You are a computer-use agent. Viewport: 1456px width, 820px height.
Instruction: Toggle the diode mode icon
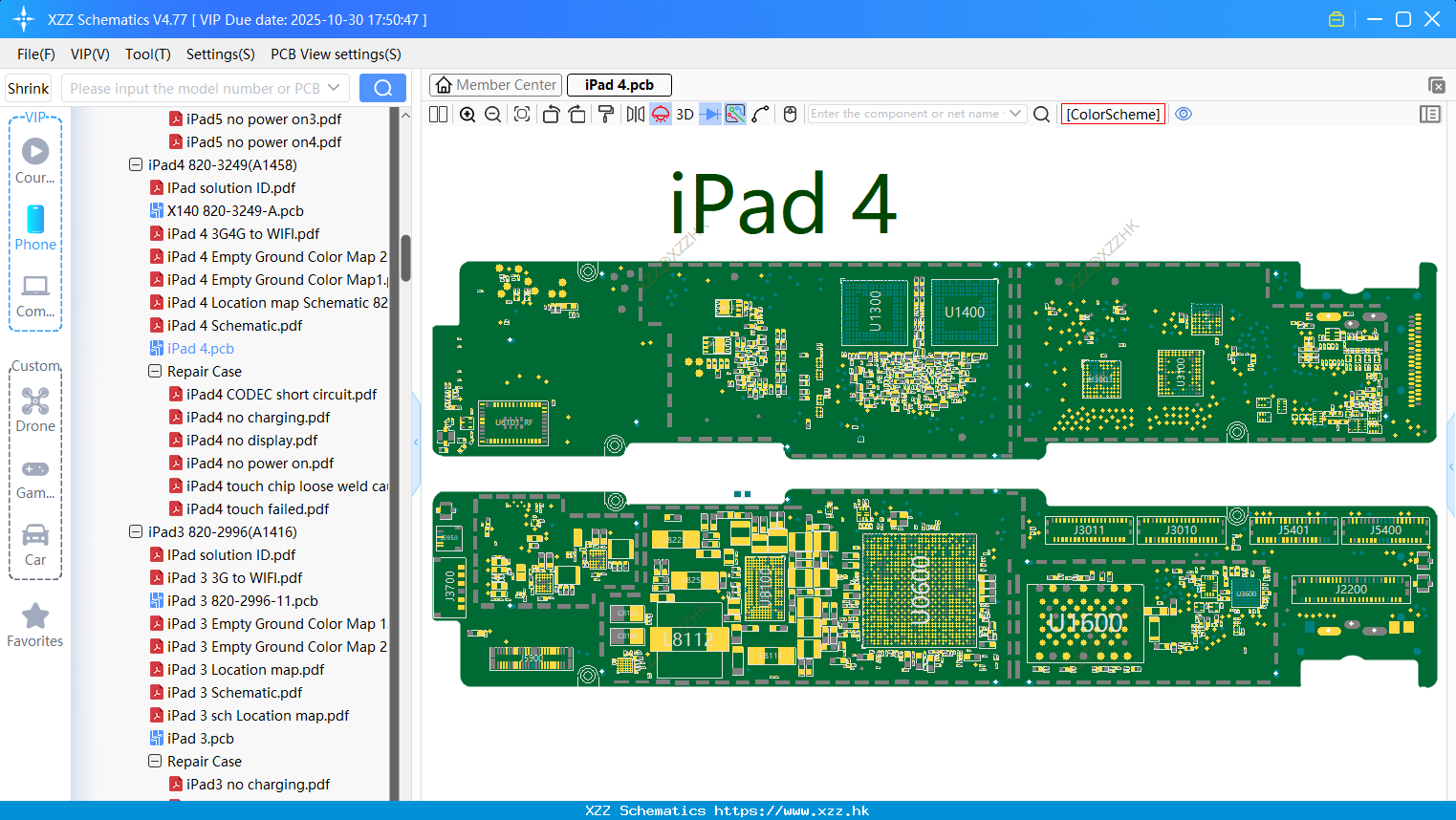coord(710,114)
